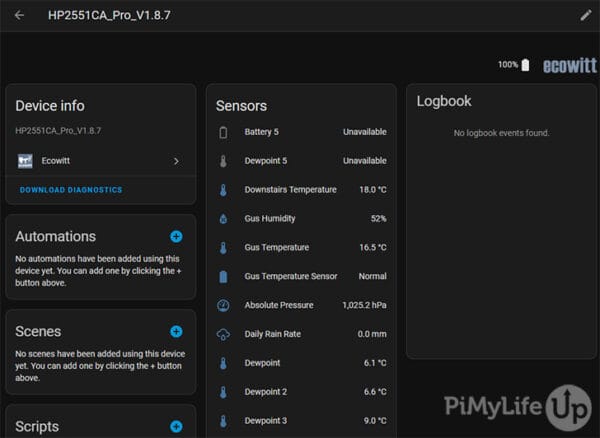Image resolution: width=600 pixels, height=438 pixels.
Task: Expand the Ecowitt integration chevron
Action: click(x=176, y=160)
